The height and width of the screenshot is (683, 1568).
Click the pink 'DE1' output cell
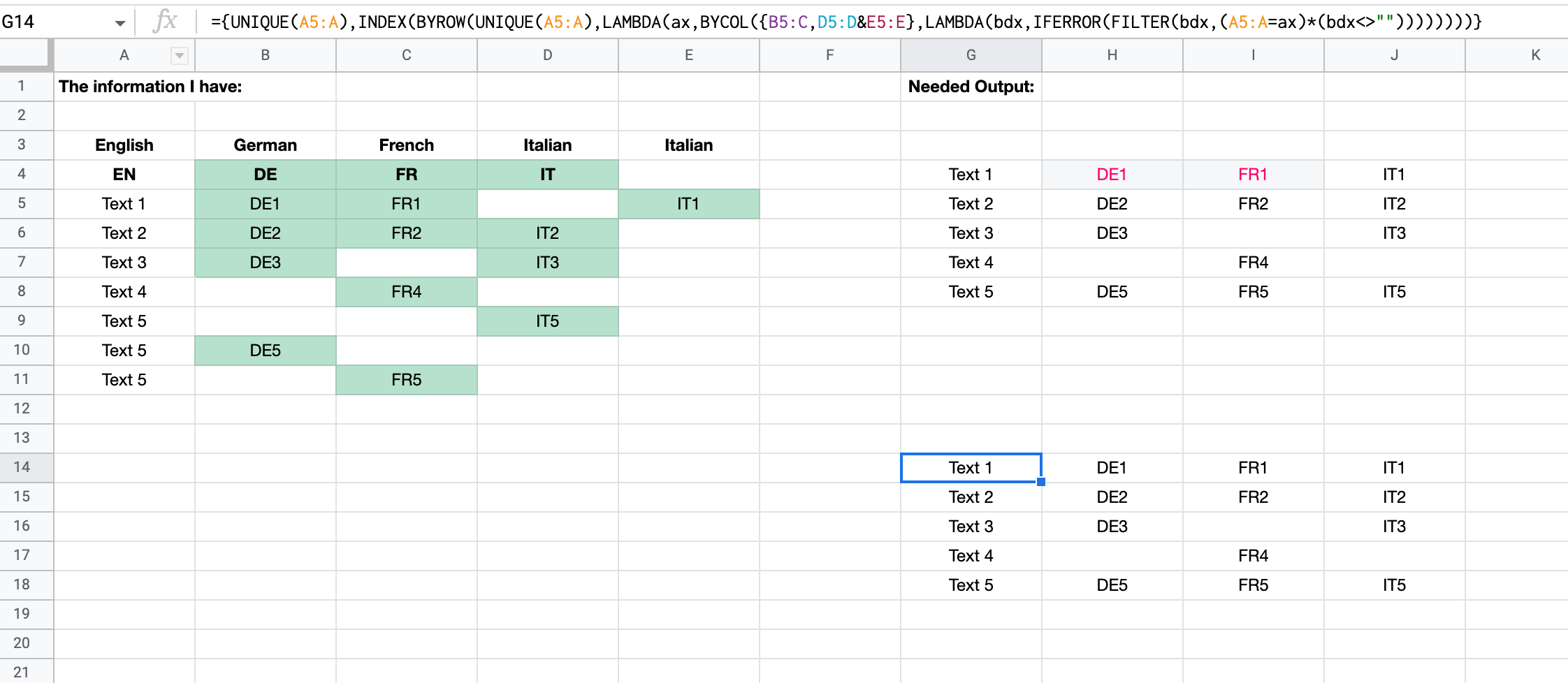(x=1112, y=174)
